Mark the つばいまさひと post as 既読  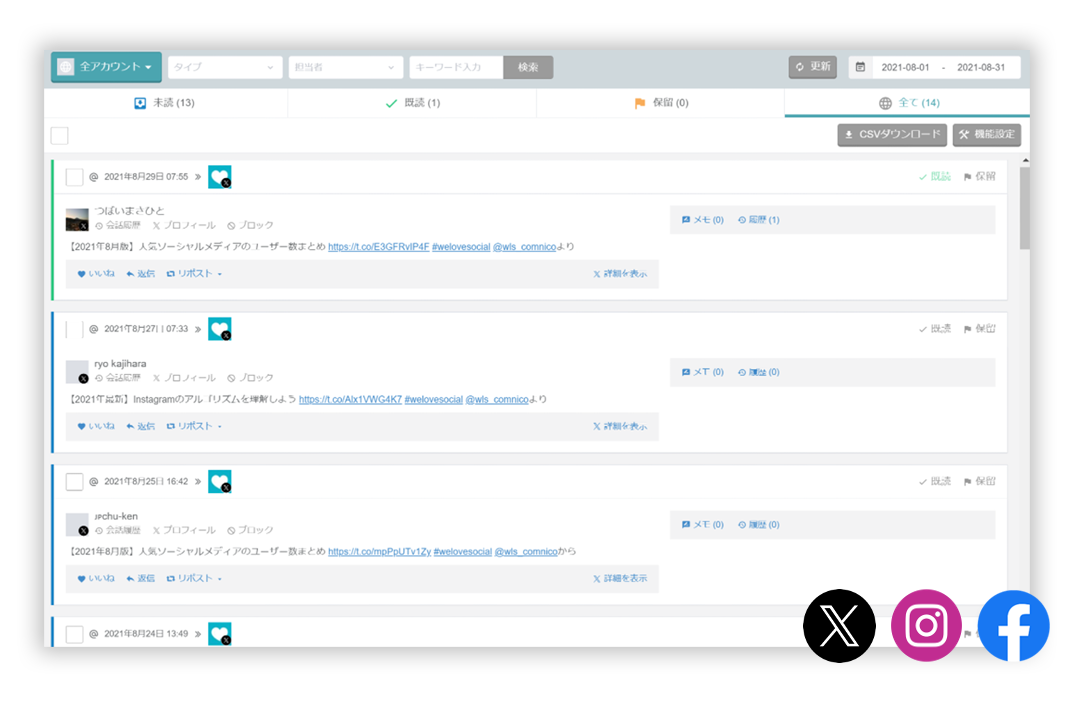tap(935, 176)
